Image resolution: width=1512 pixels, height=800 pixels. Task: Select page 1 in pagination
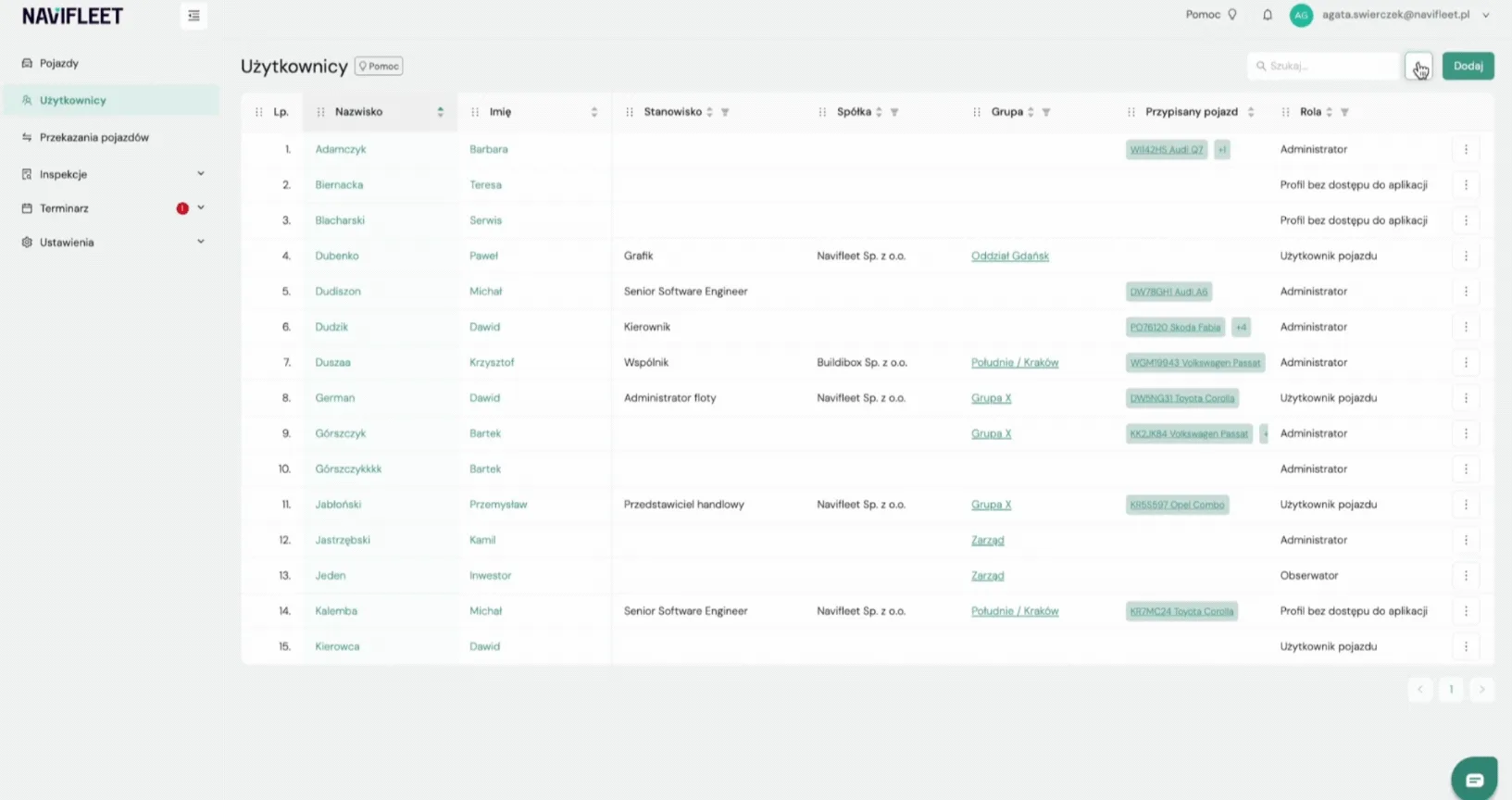click(1451, 689)
